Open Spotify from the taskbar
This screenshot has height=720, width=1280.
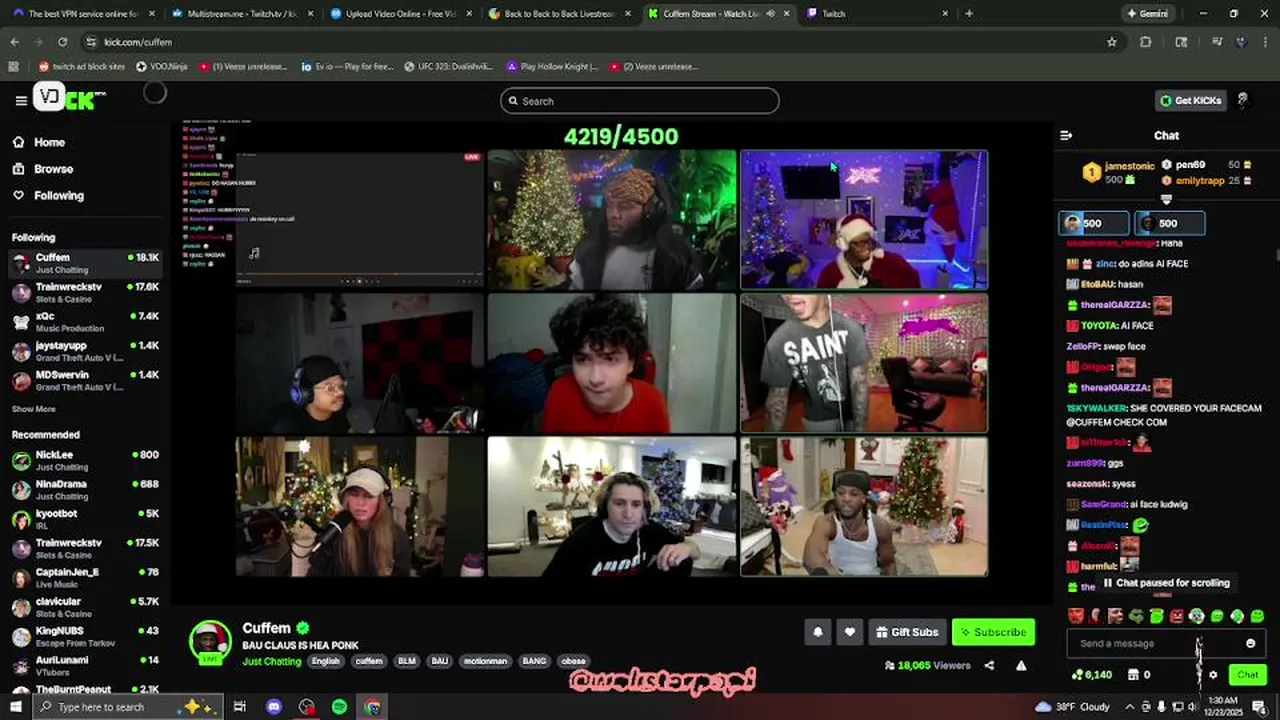[340, 707]
